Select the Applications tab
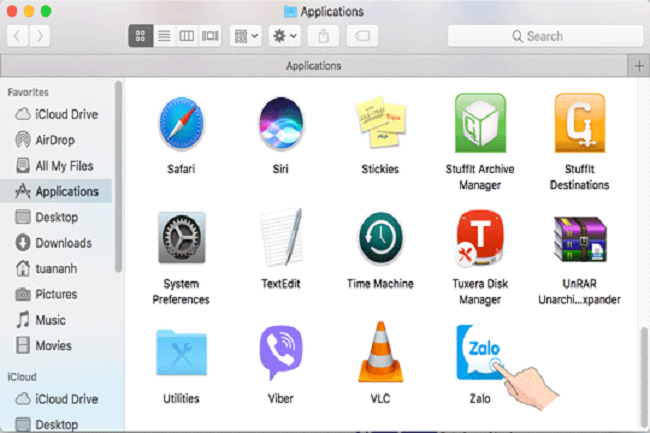The width and height of the screenshot is (650, 433). pos(313,66)
